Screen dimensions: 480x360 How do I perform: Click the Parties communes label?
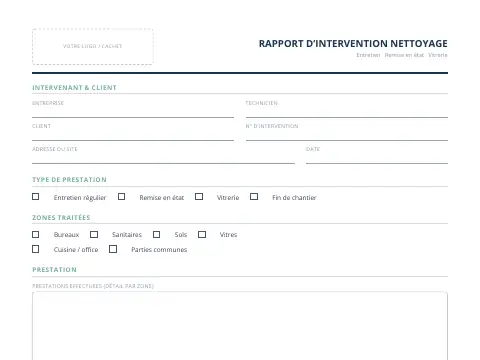pos(159,250)
